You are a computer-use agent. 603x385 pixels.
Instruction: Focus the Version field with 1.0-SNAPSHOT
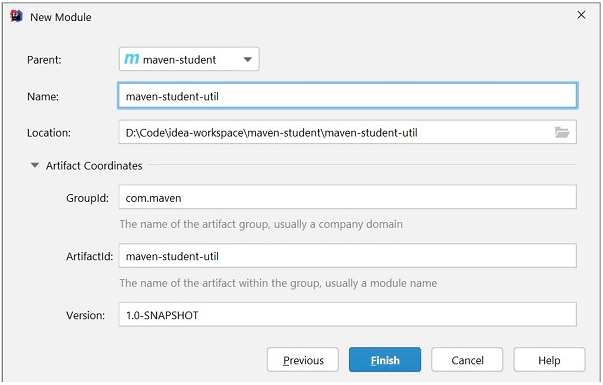click(x=348, y=315)
